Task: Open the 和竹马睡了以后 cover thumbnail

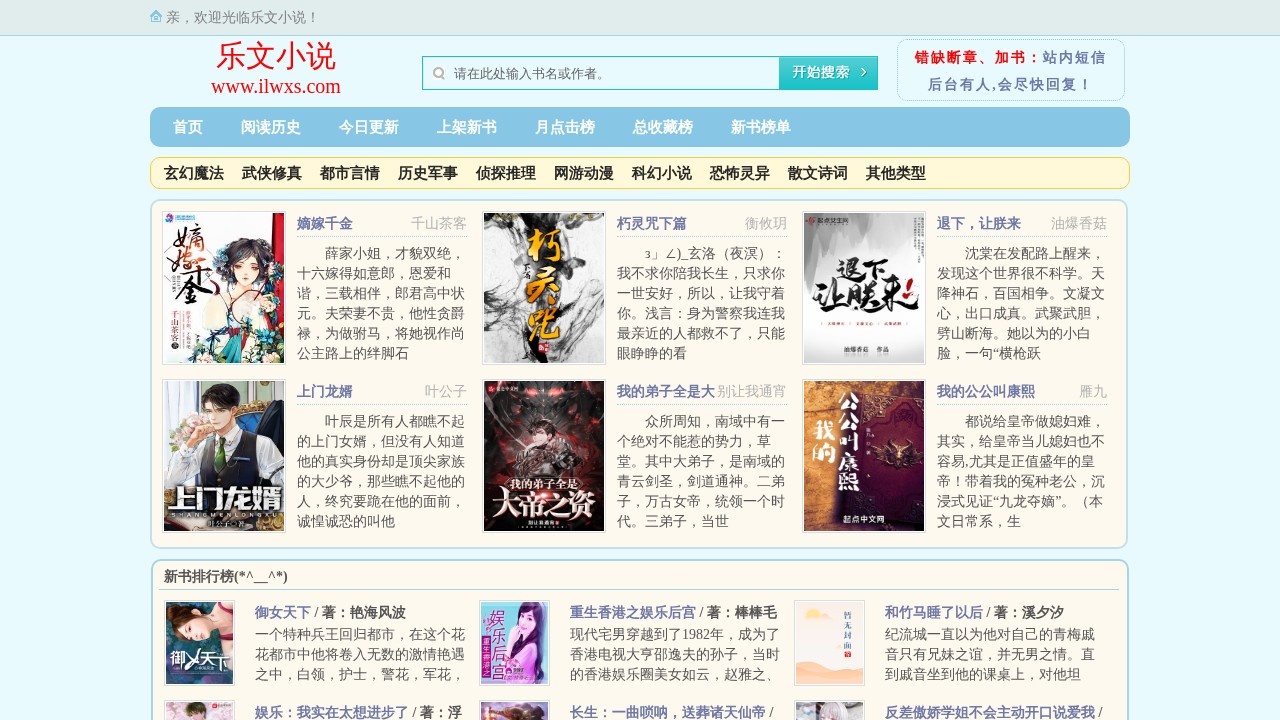Action: [x=829, y=643]
